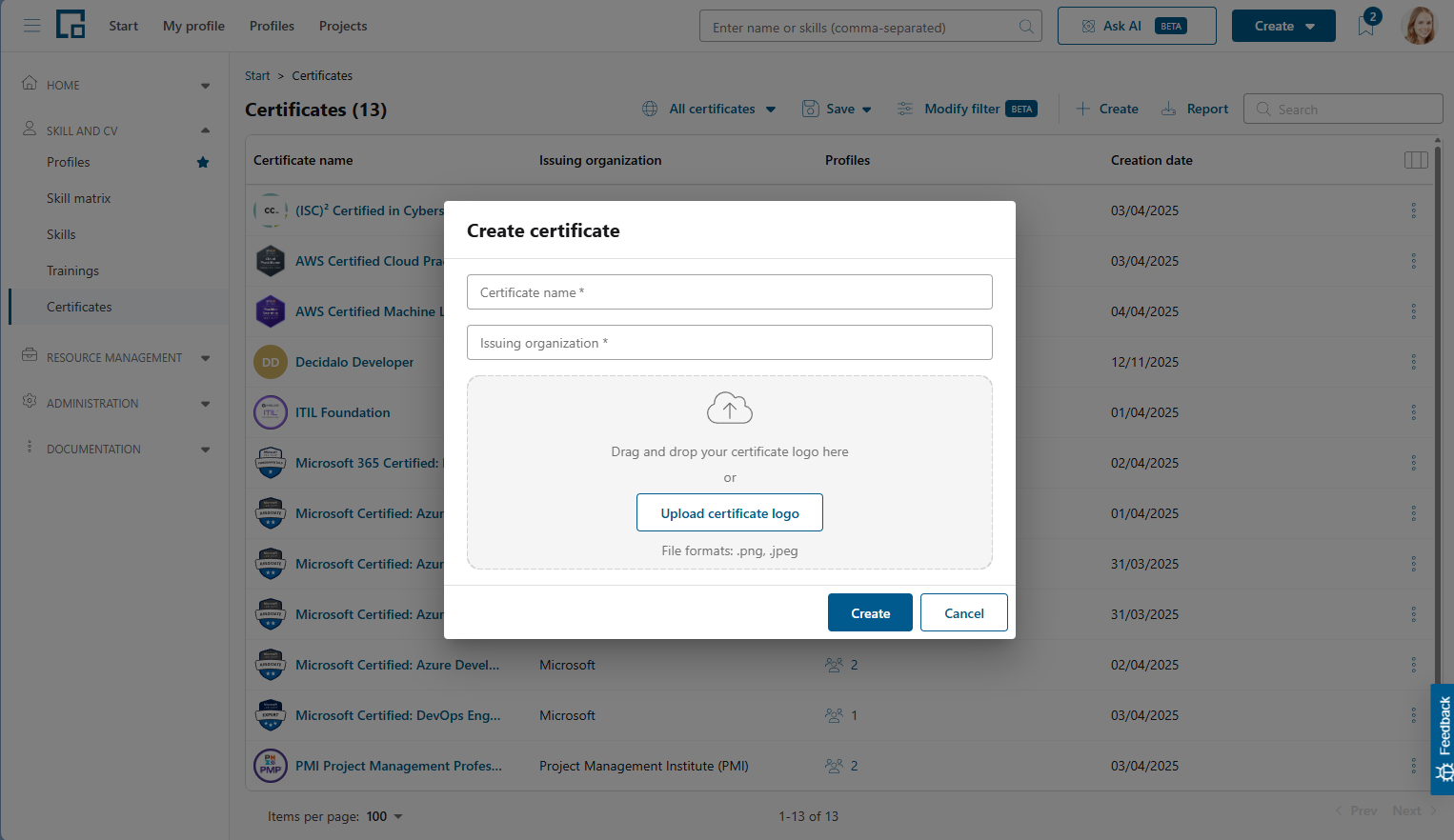
Task: Click the favorite star next to Profiles
Action: 203,162
